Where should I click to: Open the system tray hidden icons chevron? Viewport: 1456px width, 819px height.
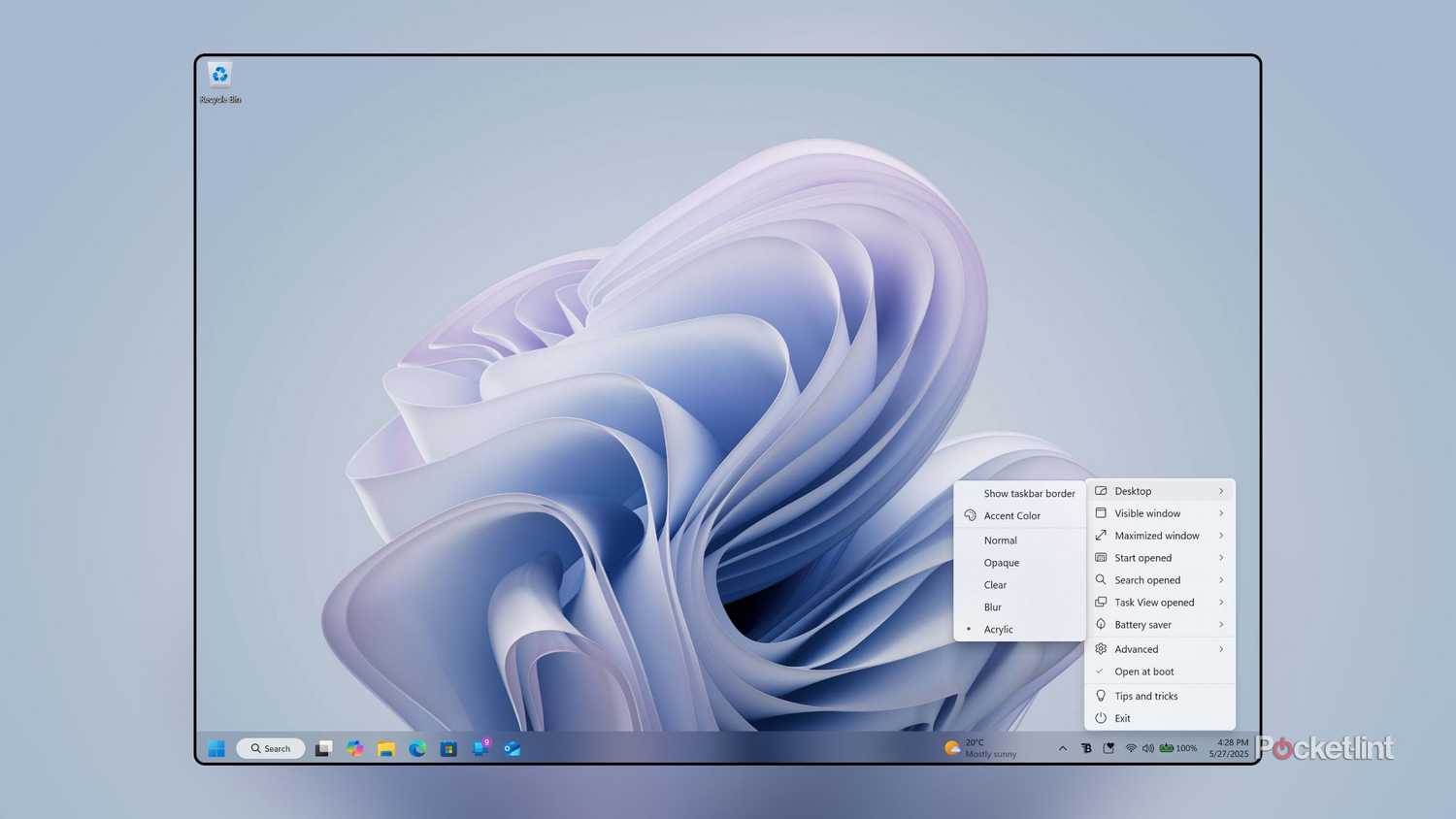click(1063, 748)
